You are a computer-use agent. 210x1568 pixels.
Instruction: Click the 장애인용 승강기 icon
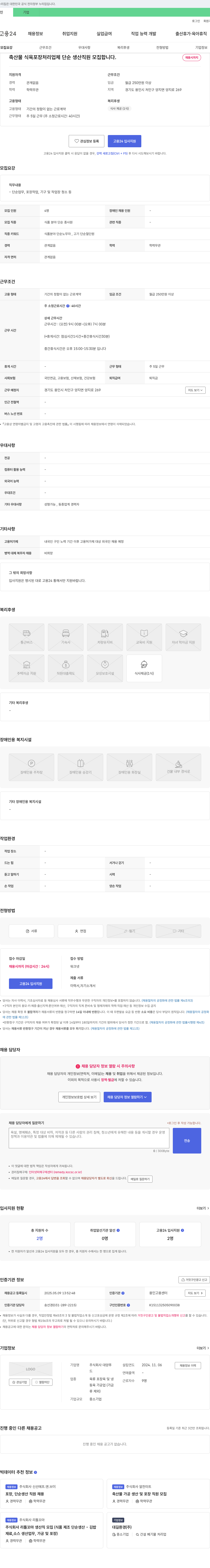click(80, 767)
